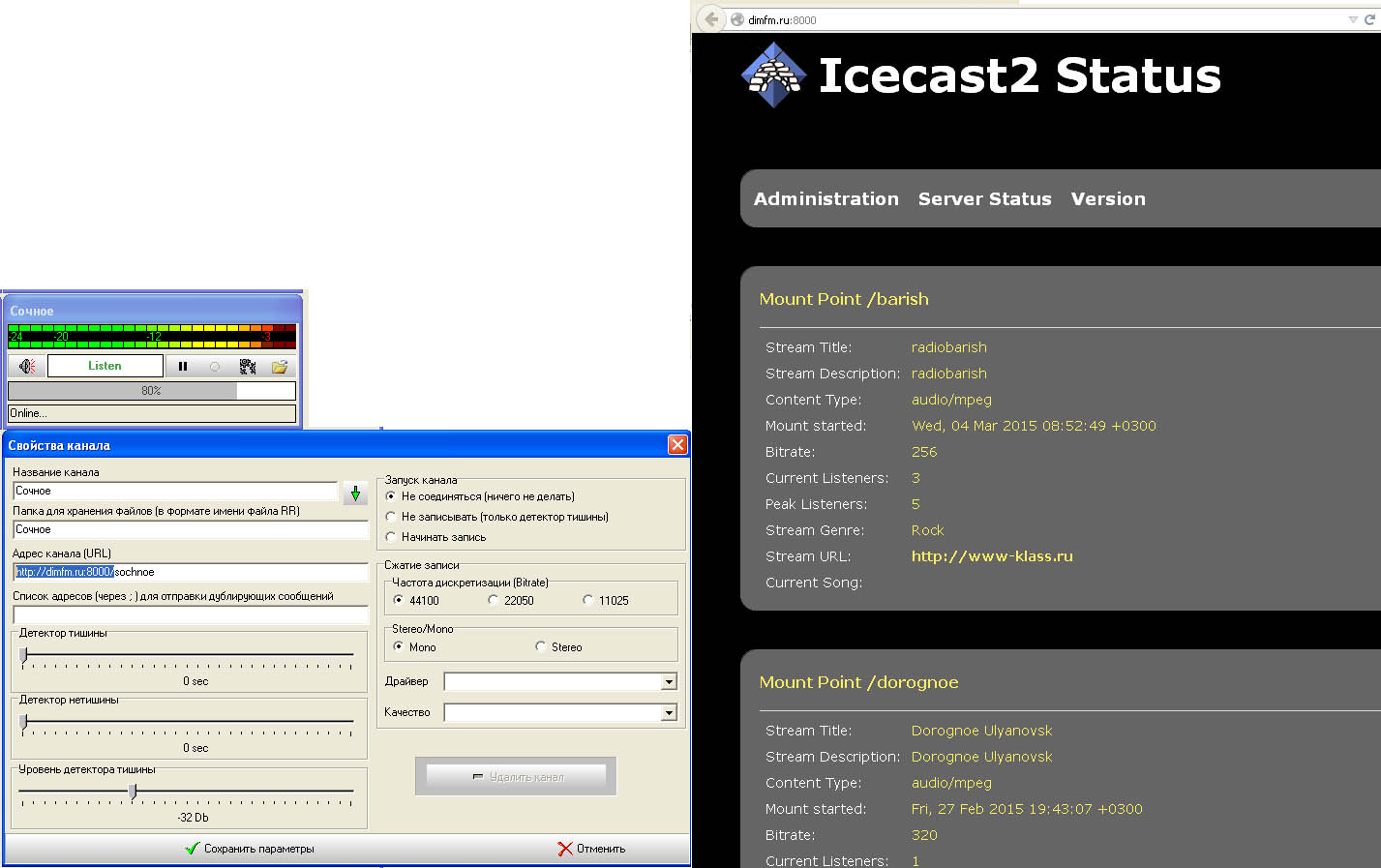This screenshot has width=1381, height=868.
Task: Click the 'Адрес канала (URL)' input field
Action: [x=191, y=572]
